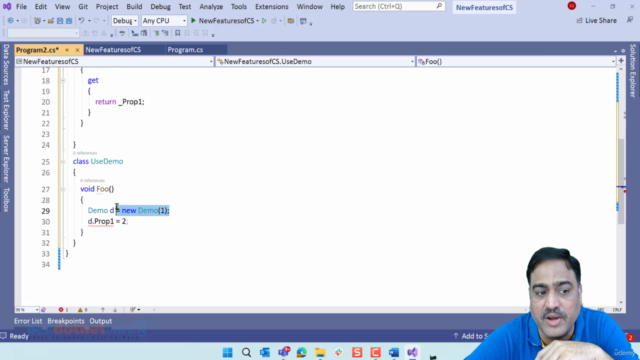Click the feedback icon at the top right
The height and width of the screenshot is (360, 640).
630,20
